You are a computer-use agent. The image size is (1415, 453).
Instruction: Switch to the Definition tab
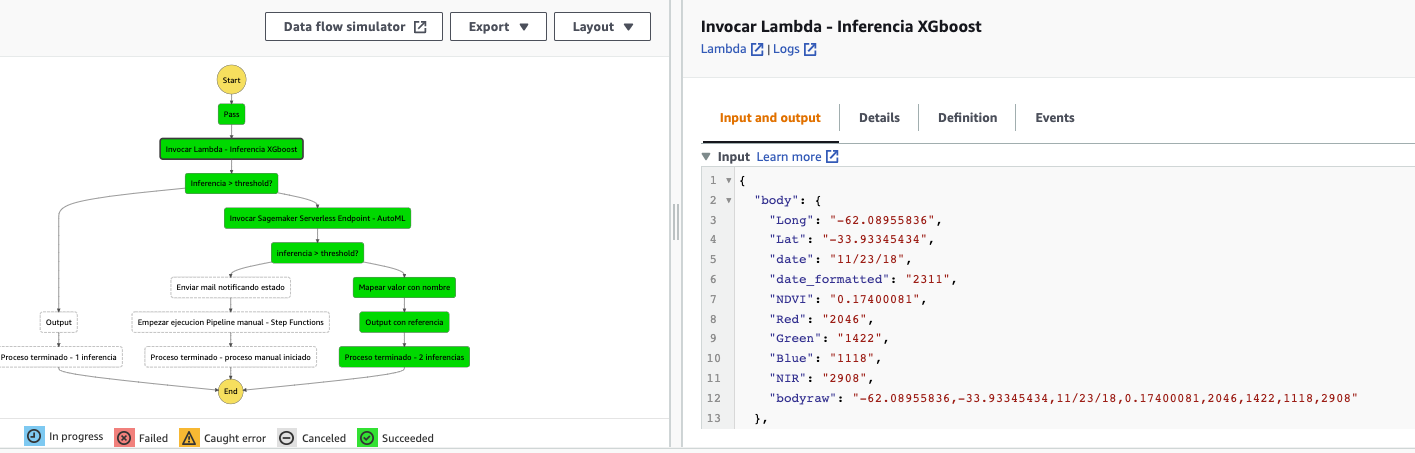click(x=967, y=118)
